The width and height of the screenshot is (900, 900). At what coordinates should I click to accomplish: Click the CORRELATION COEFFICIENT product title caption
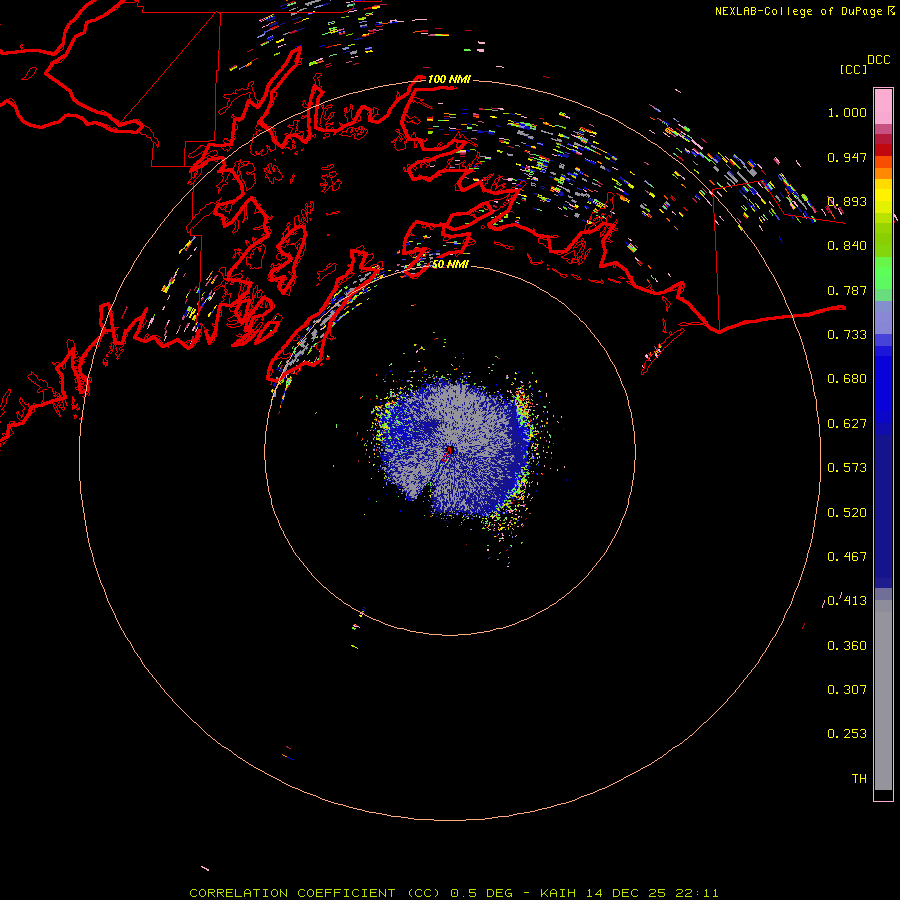pyautogui.click(x=315, y=893)
